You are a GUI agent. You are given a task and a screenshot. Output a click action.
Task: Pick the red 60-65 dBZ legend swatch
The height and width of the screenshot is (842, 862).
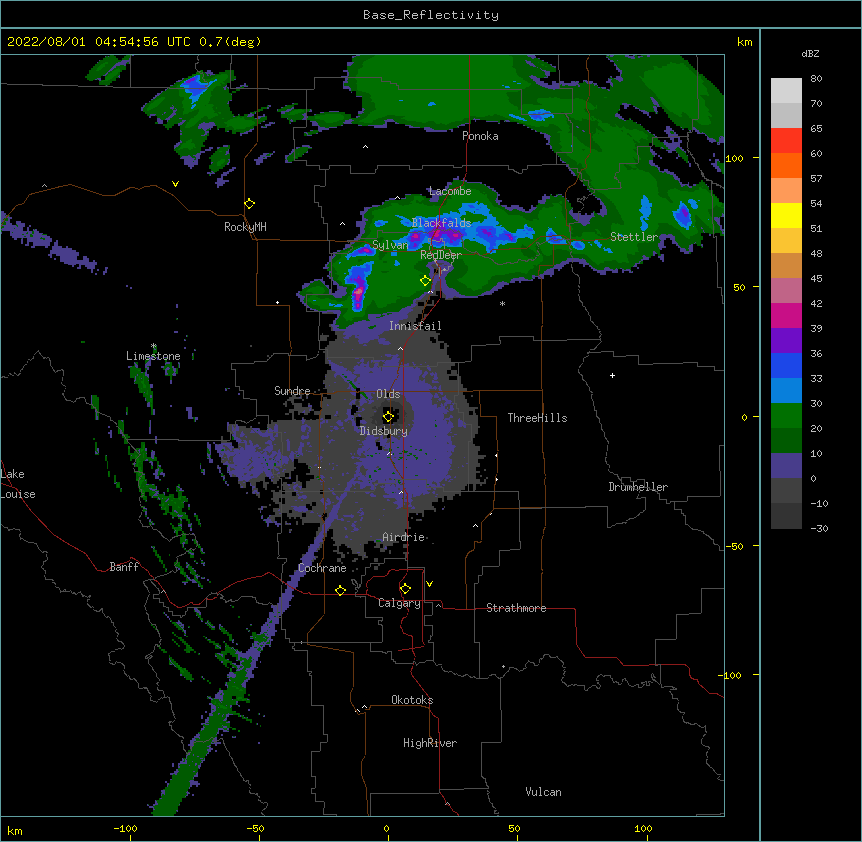786,141
